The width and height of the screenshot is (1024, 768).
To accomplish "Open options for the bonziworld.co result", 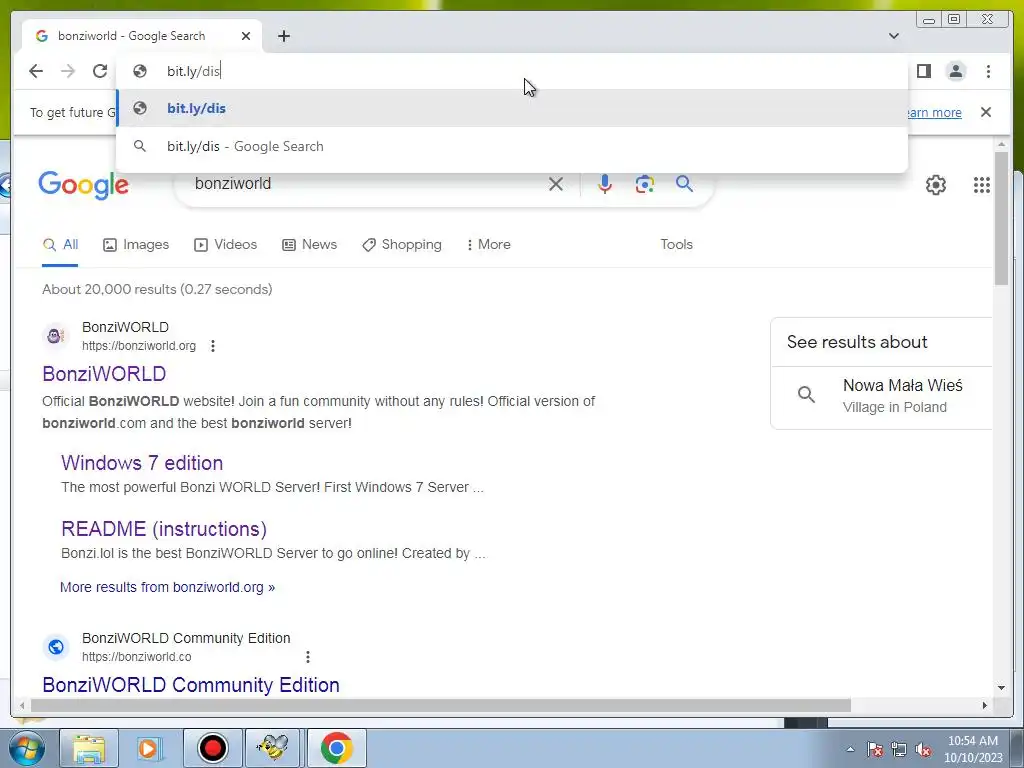I will (x=308, y=657).
